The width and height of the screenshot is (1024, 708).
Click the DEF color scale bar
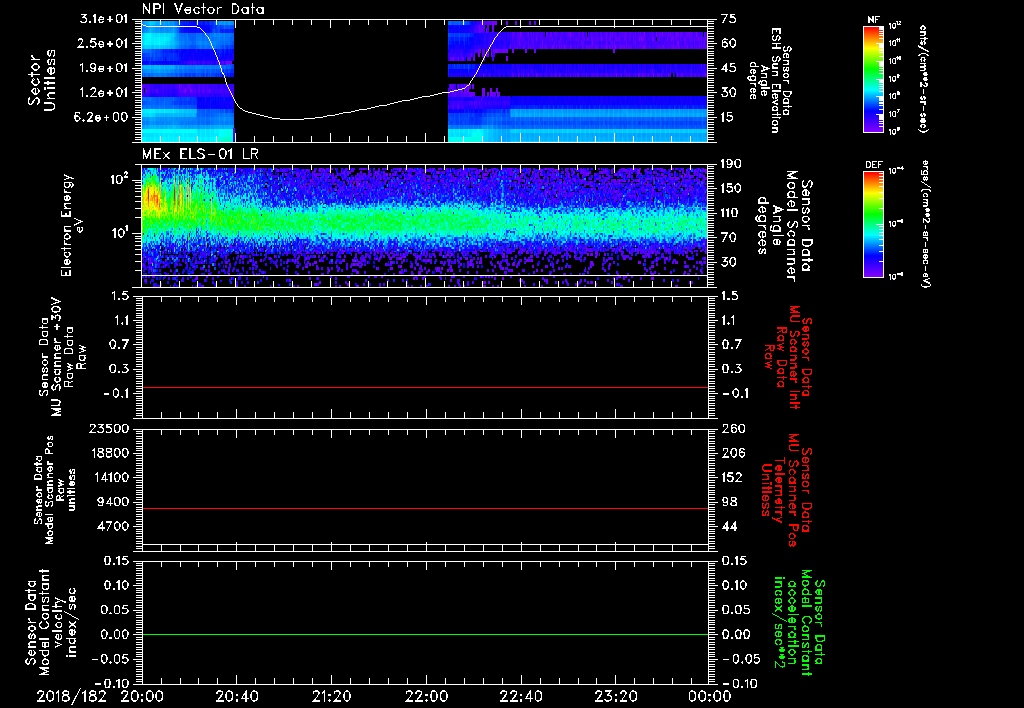(874, 224)
